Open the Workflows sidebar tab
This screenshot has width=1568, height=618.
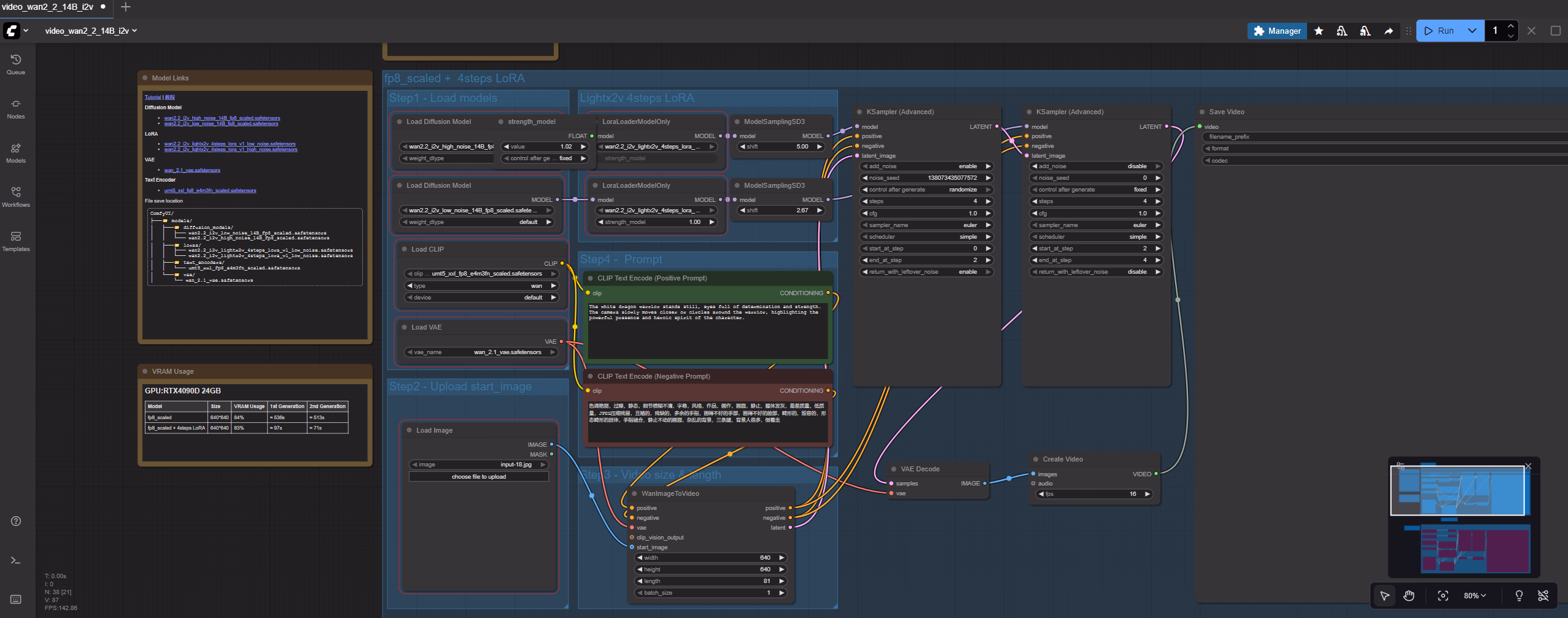pyautogui.click(x=16, y=196)
